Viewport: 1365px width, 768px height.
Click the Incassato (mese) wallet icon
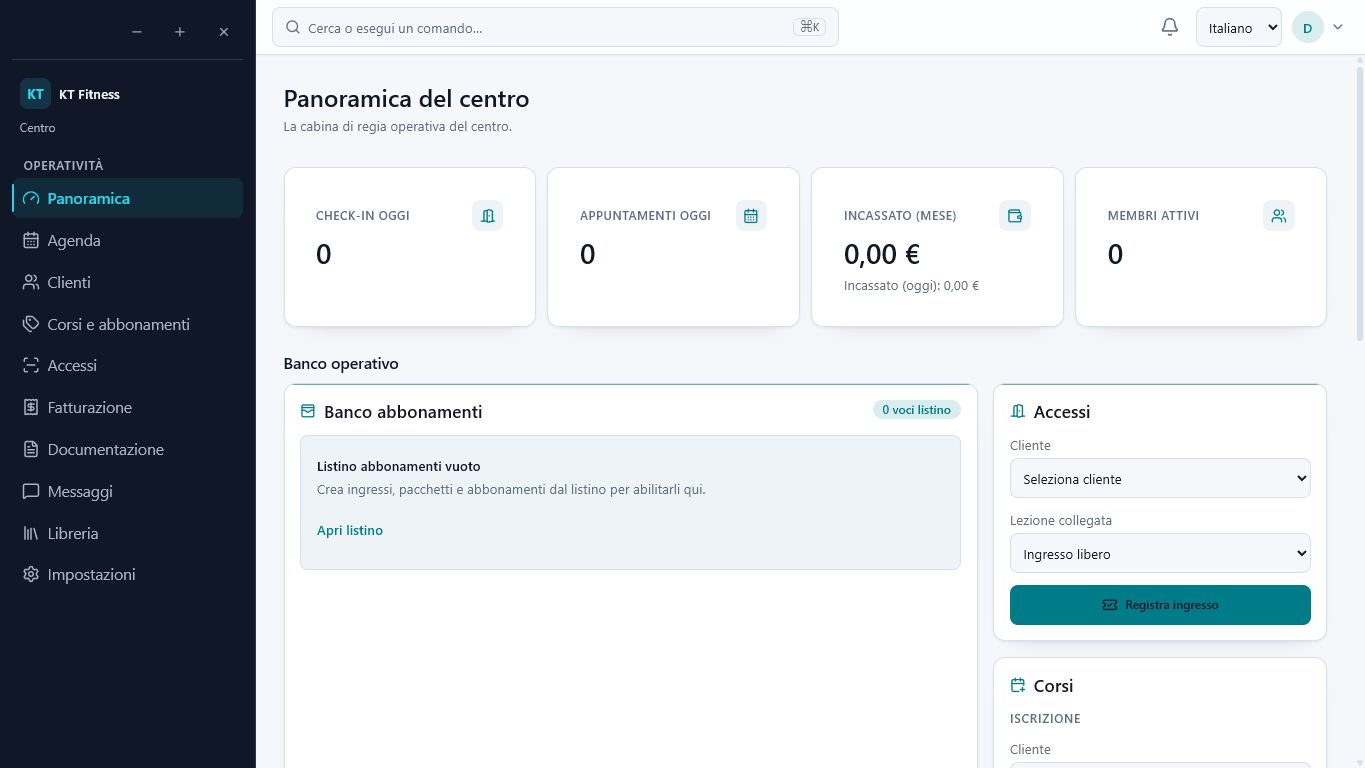click(x=1015, y=215)
